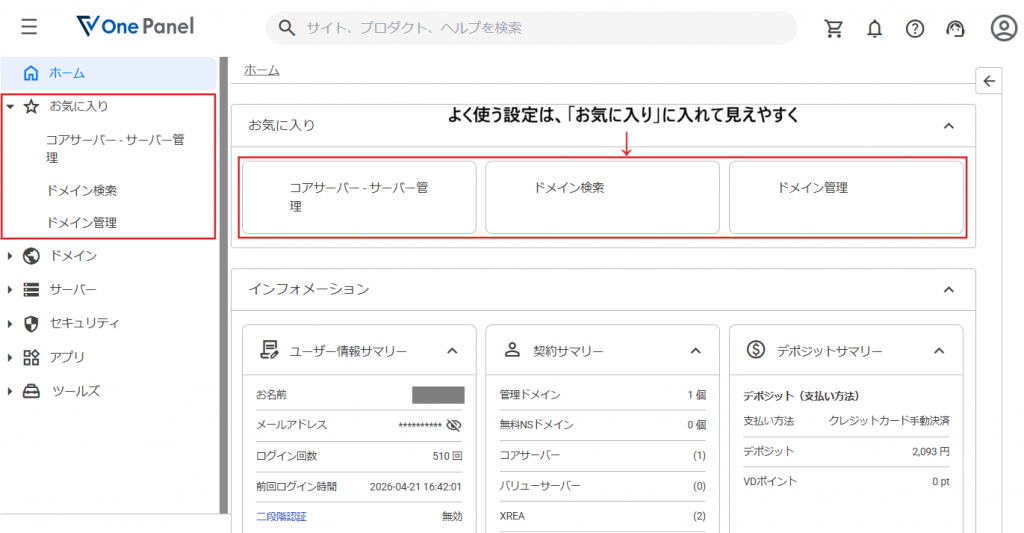Viewport: 1024px width, 533px height.
Task: Expand the セキュリティ sidebar tree arrow
Action: coord(10,323)
